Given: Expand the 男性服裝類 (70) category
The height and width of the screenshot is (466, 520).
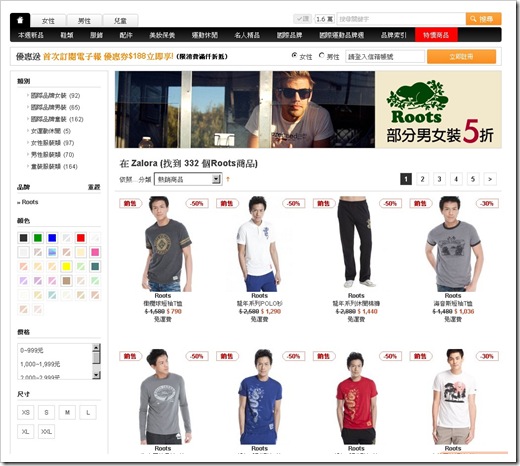Looking at the screenshot, I should click(x=52, y=155).
